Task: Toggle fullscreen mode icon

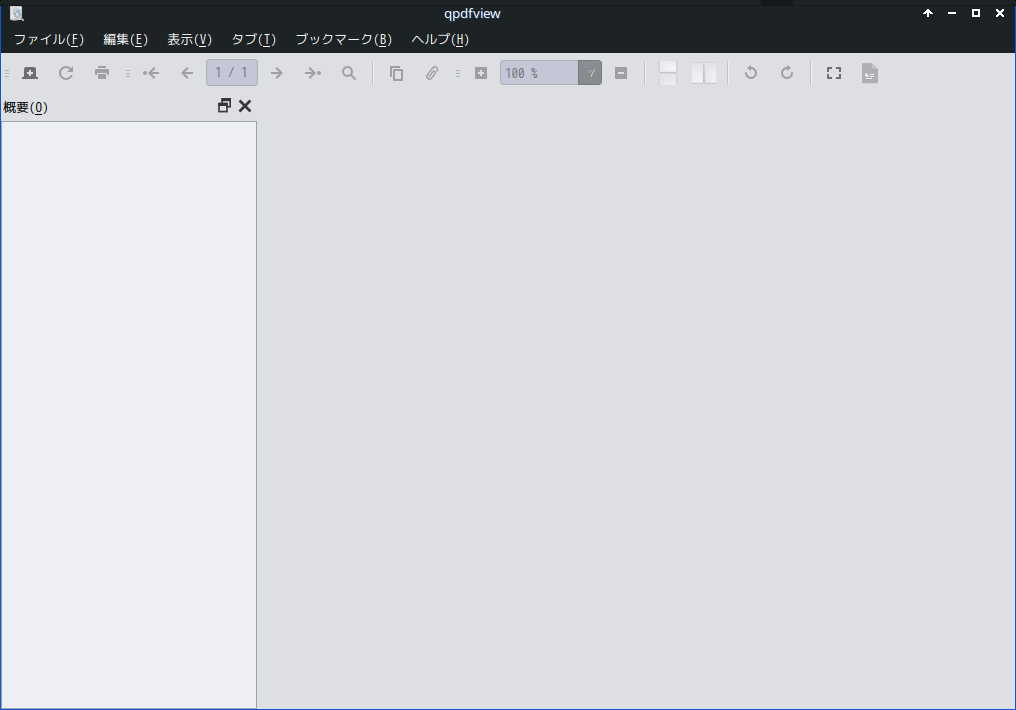Action: (x=834, y=73)
